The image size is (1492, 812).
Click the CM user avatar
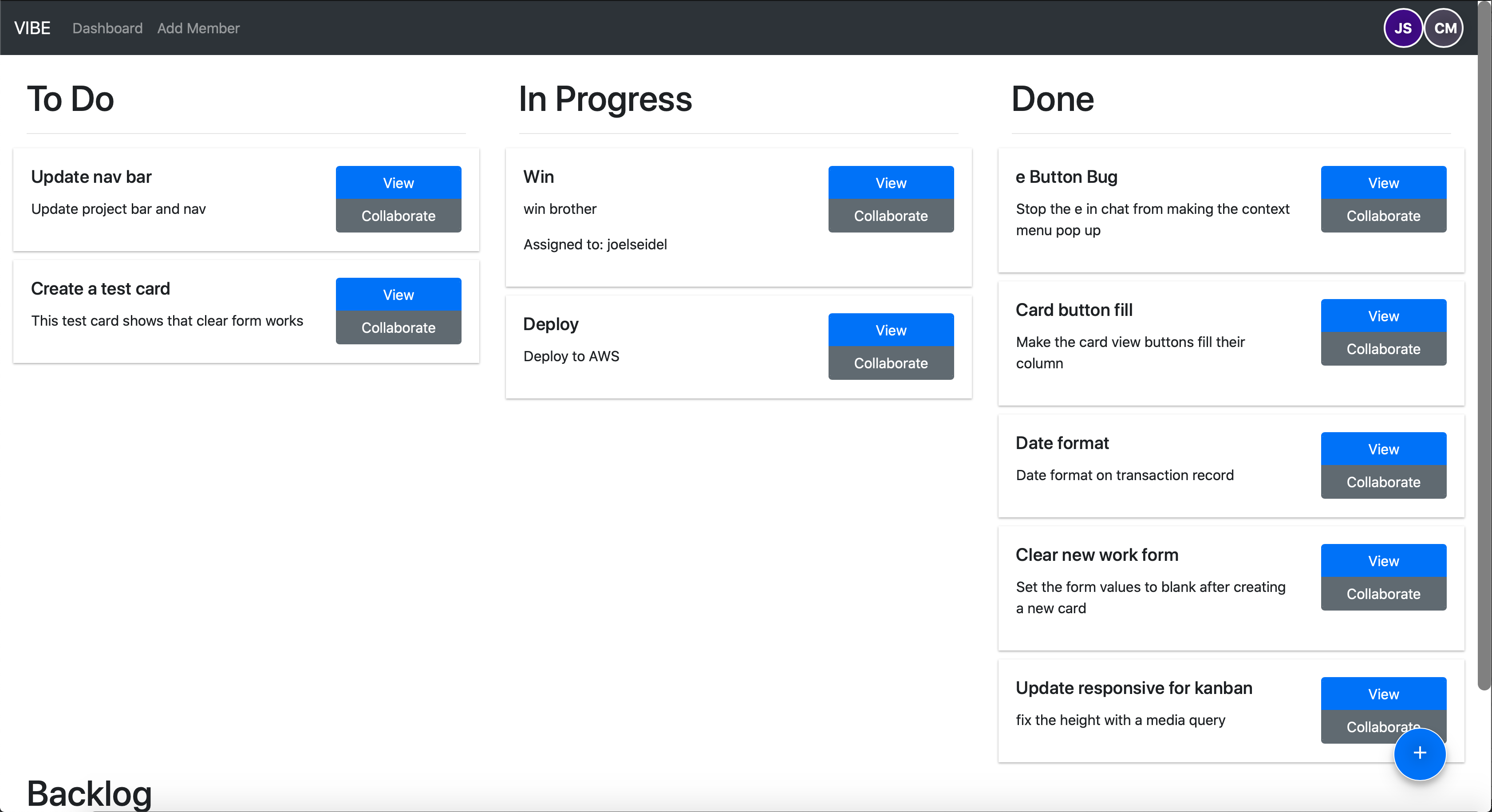coord(1445,28)
